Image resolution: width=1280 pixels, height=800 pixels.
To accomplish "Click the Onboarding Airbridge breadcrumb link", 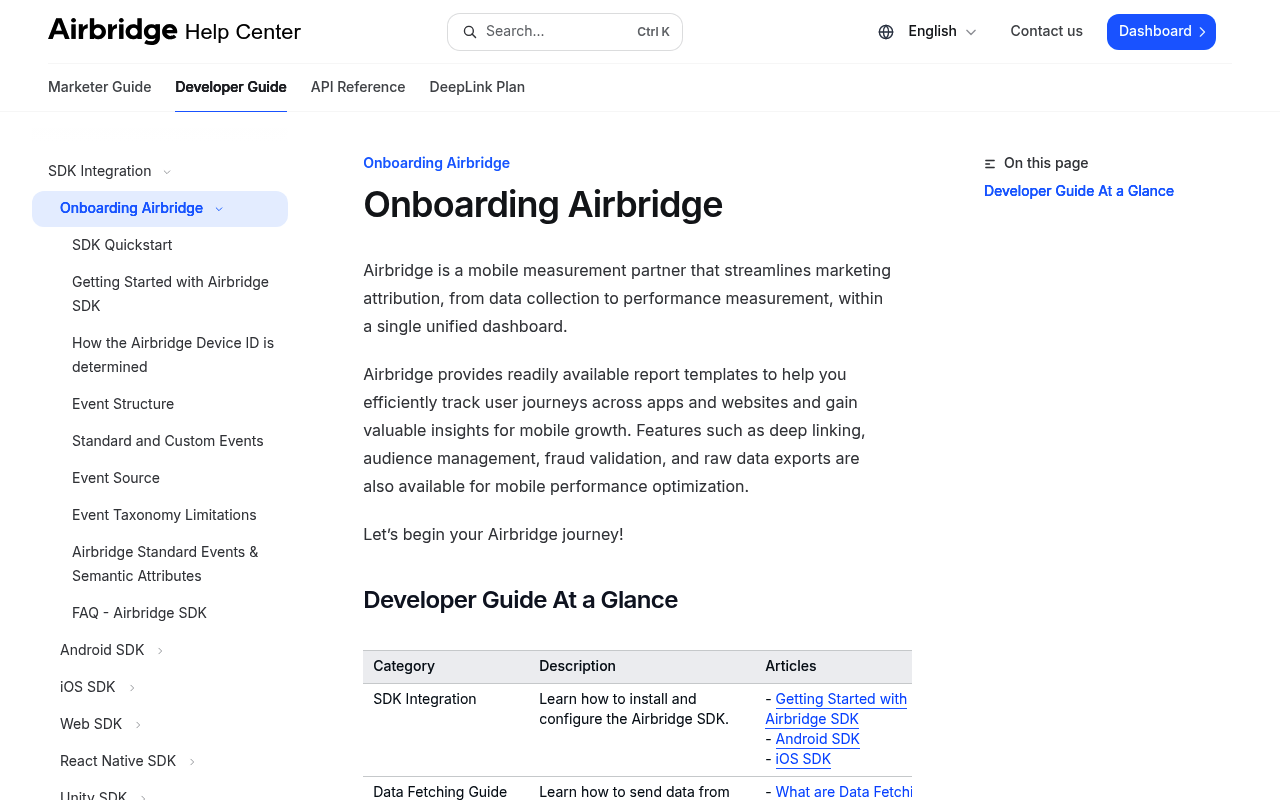I will click(436, 163).
